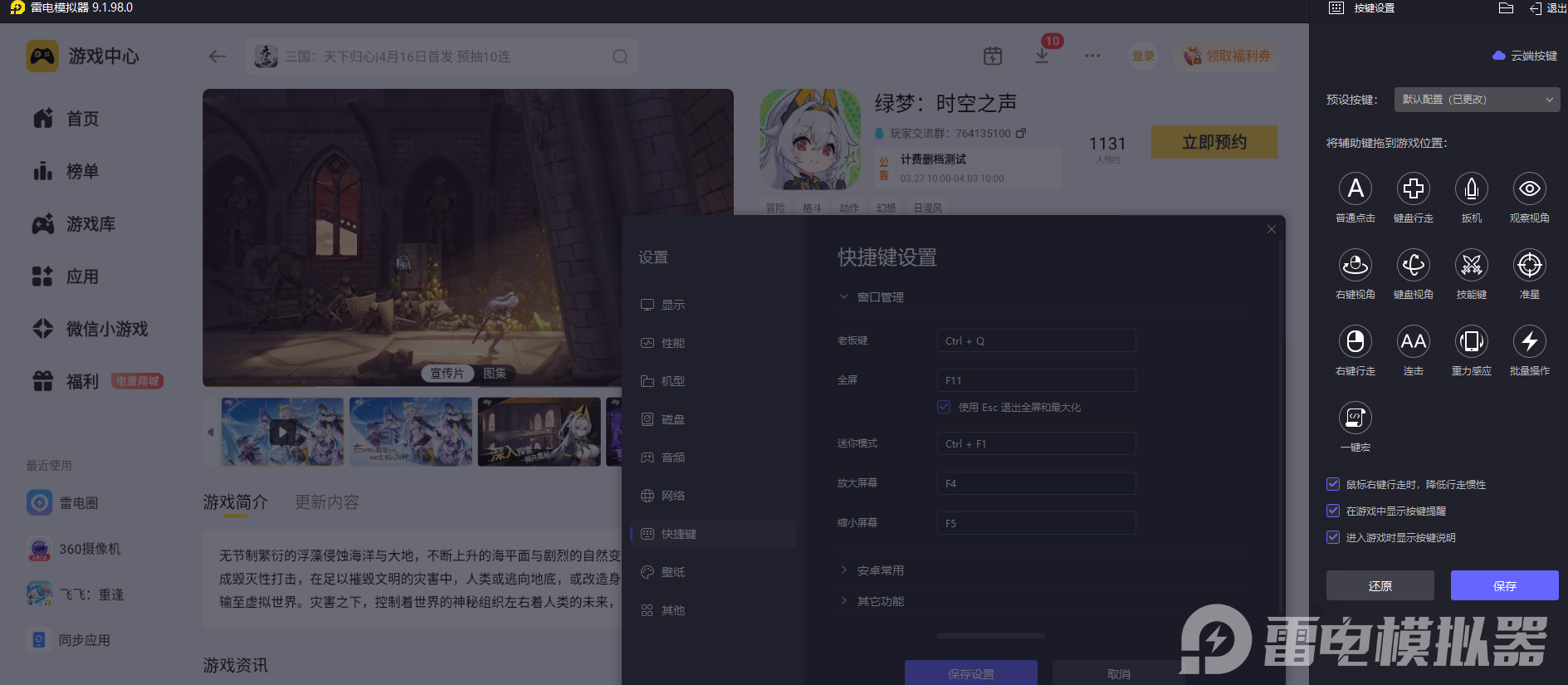The image size is (1568, 685).
Task: Click the search magnifier icon in search box
Action: [620, 56]
